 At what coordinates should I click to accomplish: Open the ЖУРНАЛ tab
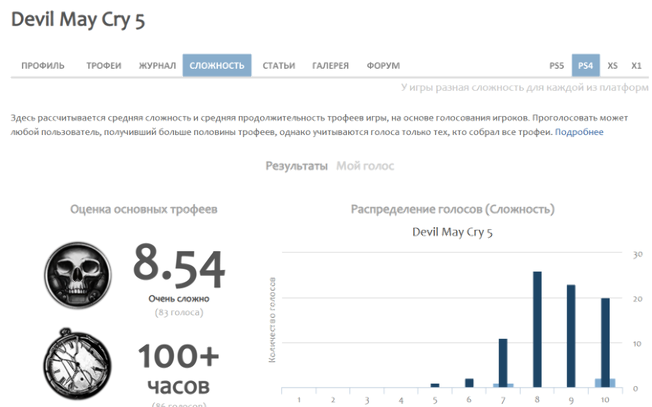coord(157,66)
